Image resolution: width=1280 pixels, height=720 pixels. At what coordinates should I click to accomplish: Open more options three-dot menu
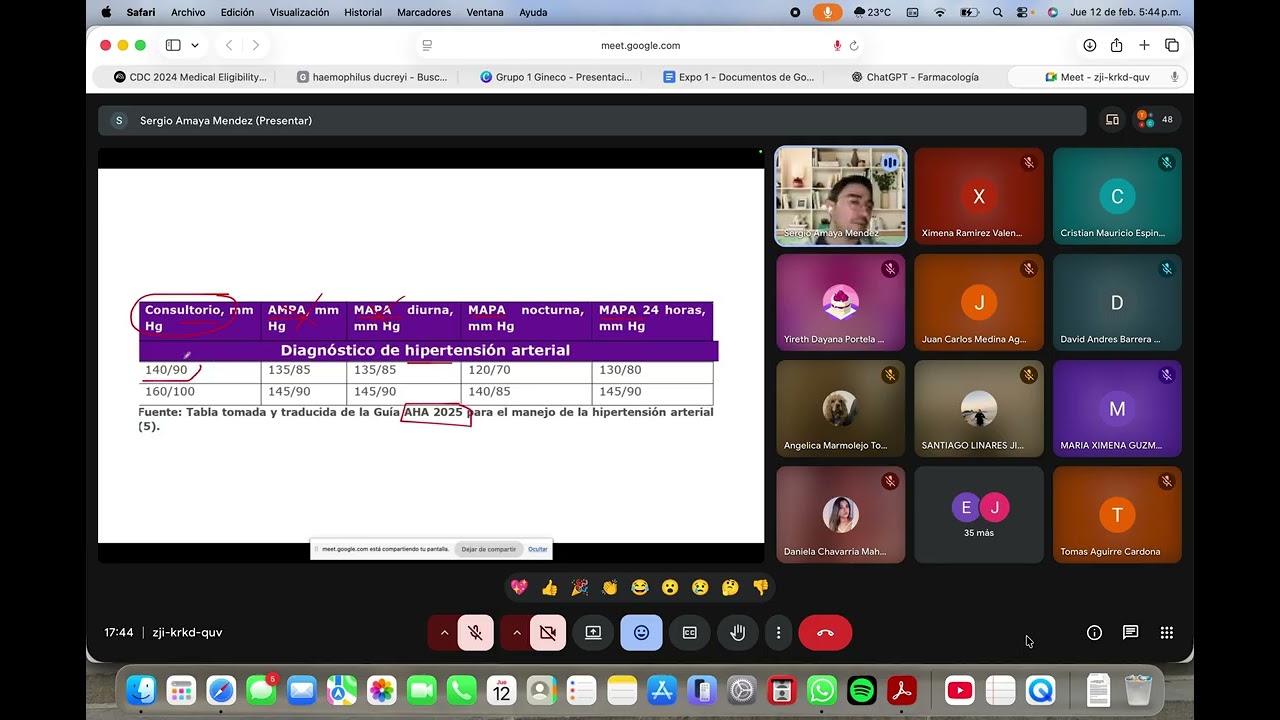pyautogui.click(x=778, y=633)
